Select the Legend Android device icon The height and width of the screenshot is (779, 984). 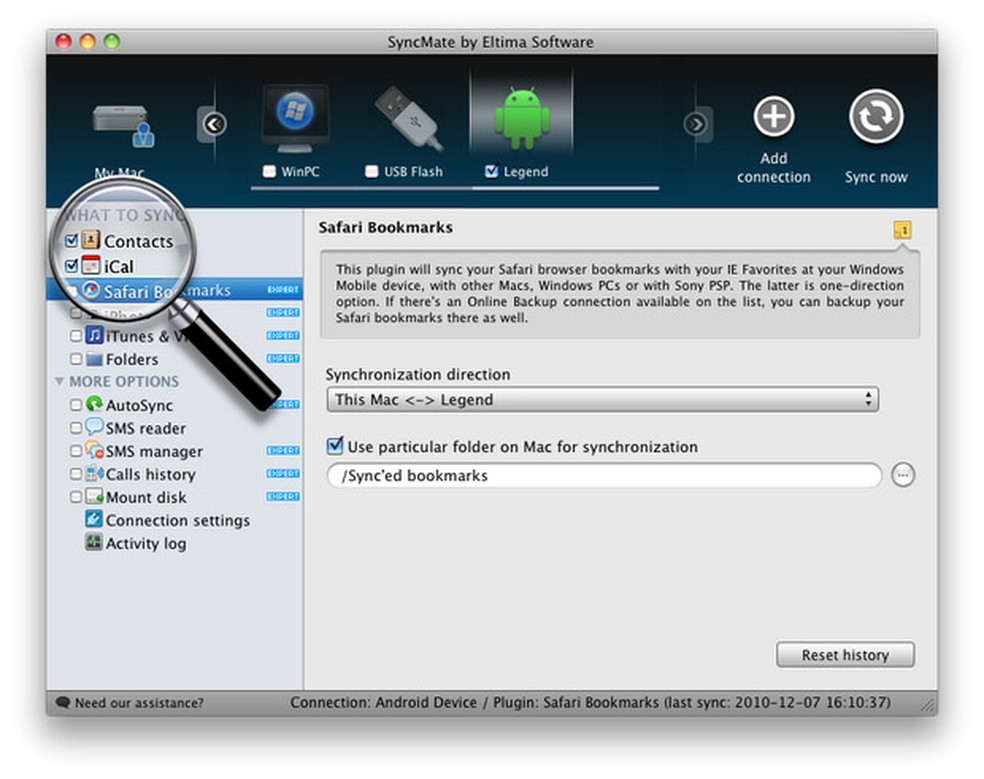pyautogui.click(x=522, y=118)
